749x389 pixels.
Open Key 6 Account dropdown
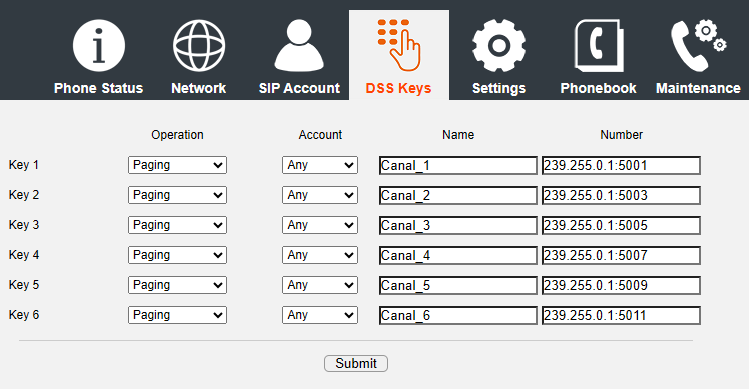pyautogui.click(x=320, y=315)
